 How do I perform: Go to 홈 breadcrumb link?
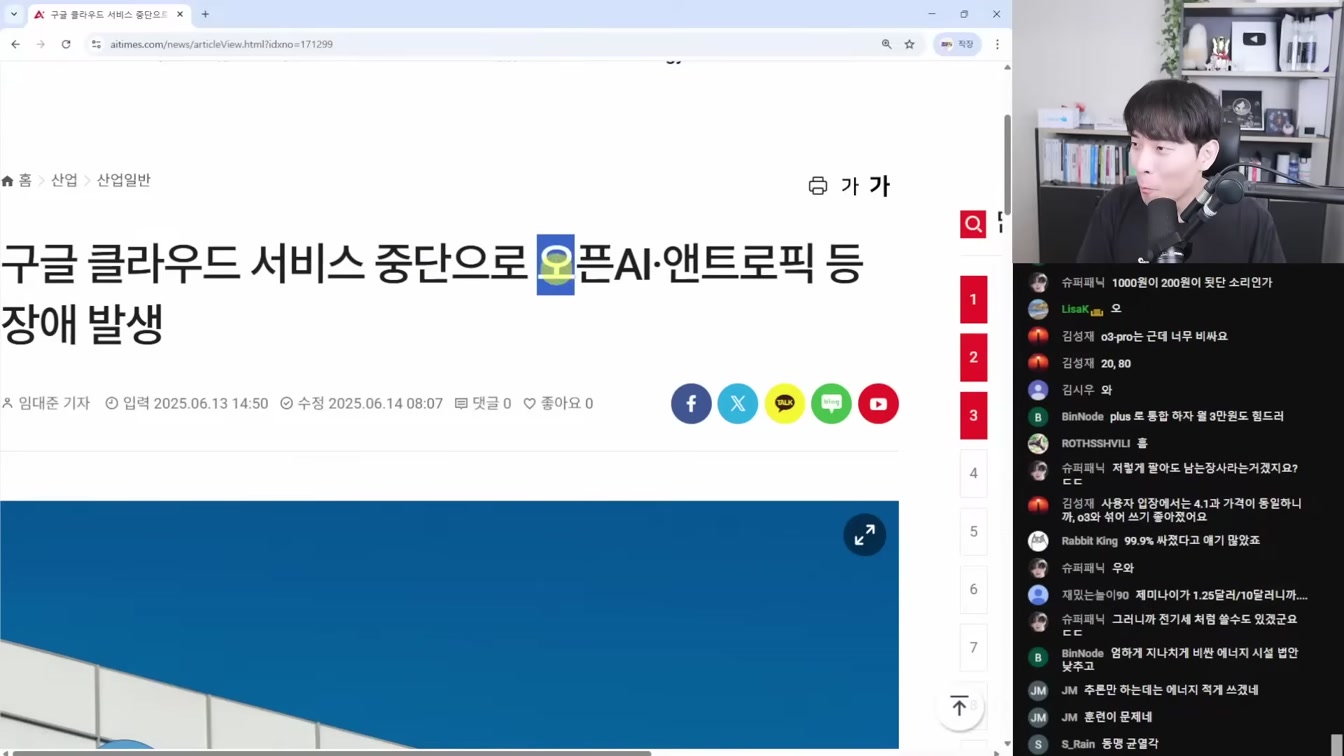tap(17, 180)
